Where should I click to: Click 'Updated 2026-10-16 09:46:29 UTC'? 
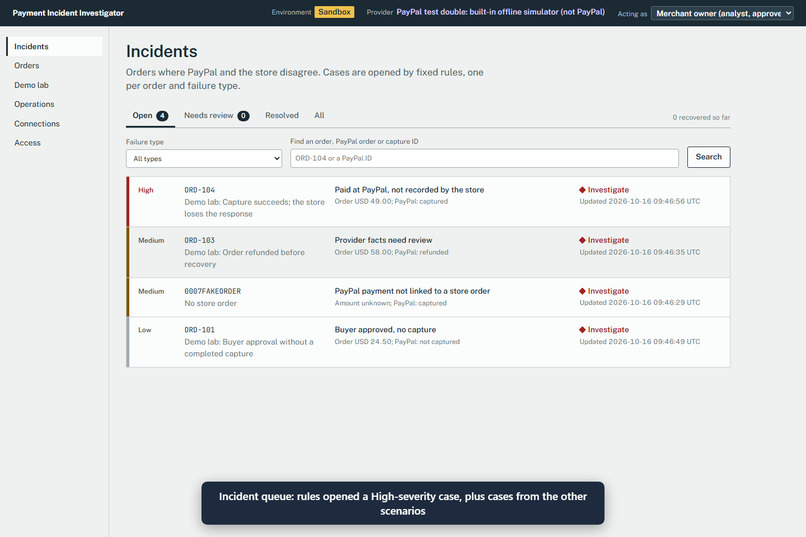639,303
